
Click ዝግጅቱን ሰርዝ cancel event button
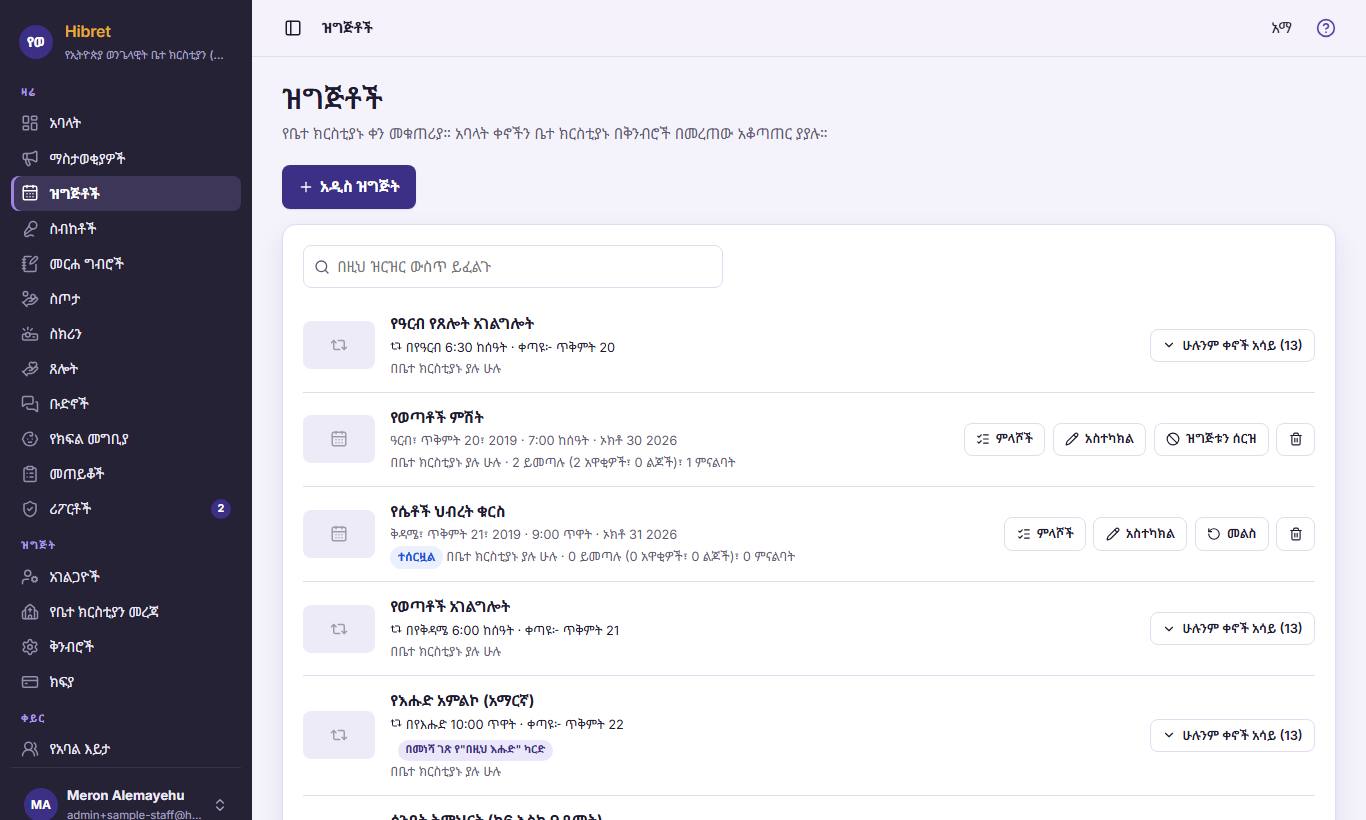coord(1212,439)
